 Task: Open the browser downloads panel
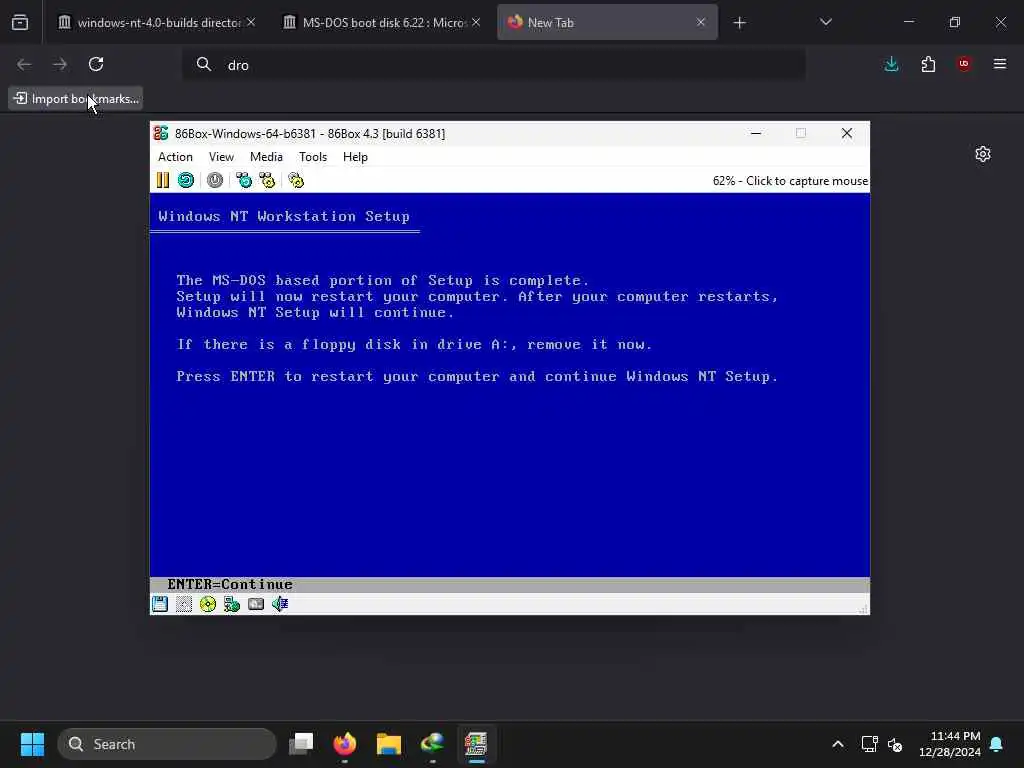tap(891, 64)
